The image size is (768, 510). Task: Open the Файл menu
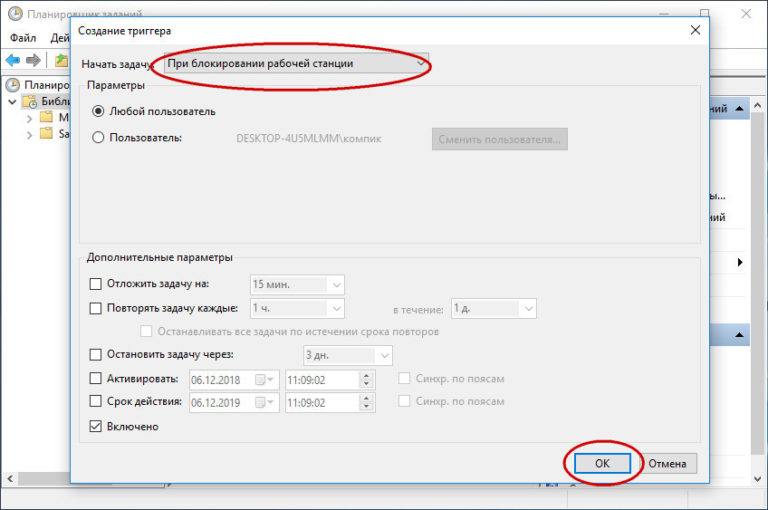tap(22, 38)
